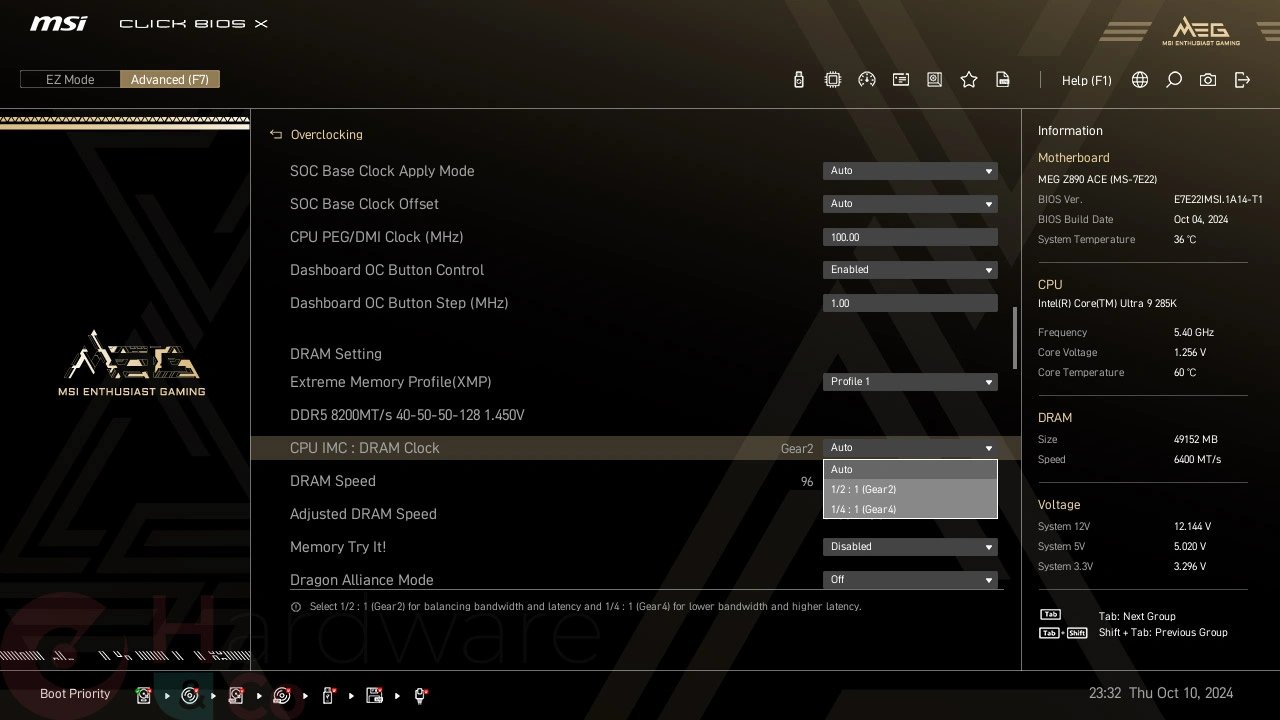Select Dashboard OC Button Control label
Image resolution: width=1280 pixels, height=720 pixels.
[387, 270]
